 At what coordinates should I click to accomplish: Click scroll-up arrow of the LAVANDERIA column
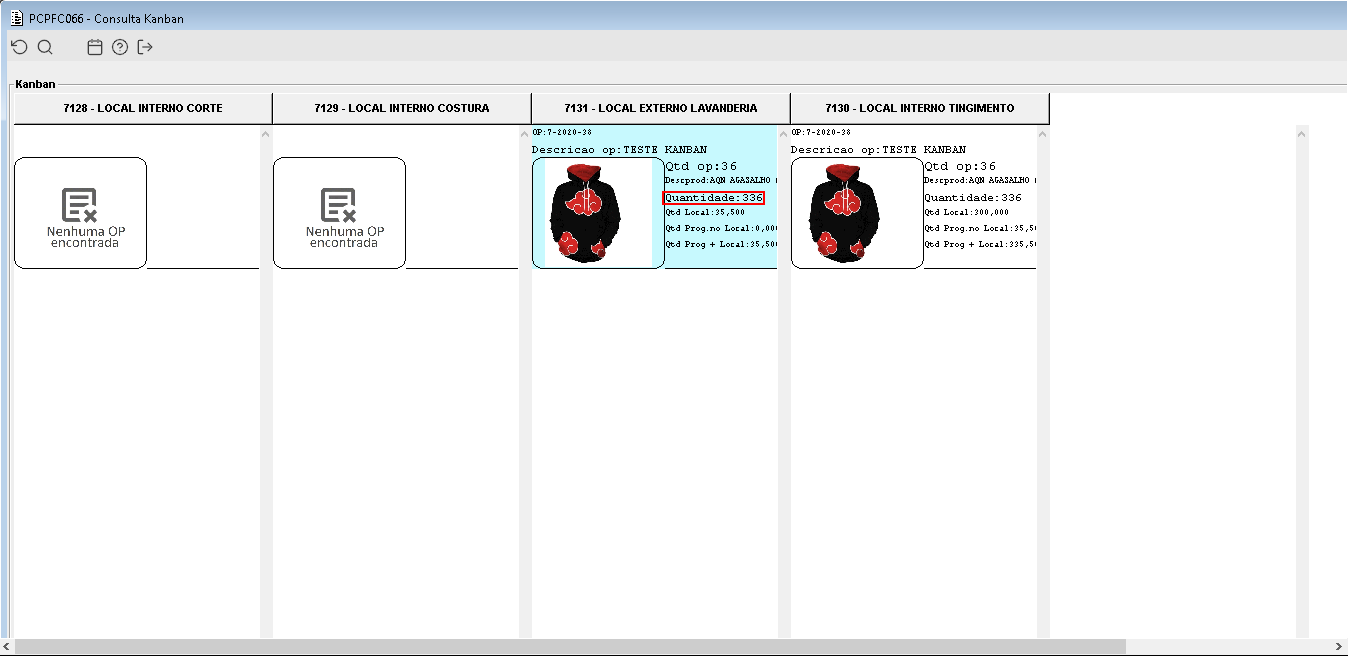(784, 133)
